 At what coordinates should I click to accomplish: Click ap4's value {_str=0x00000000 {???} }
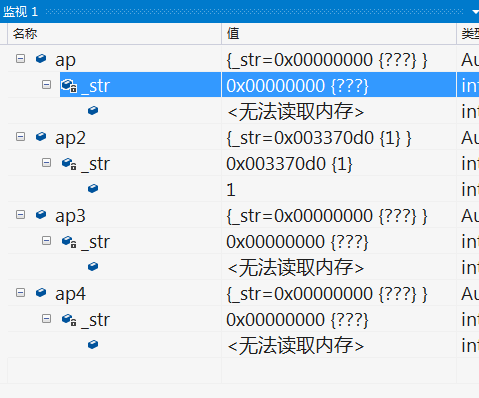(x=327, y=294)
